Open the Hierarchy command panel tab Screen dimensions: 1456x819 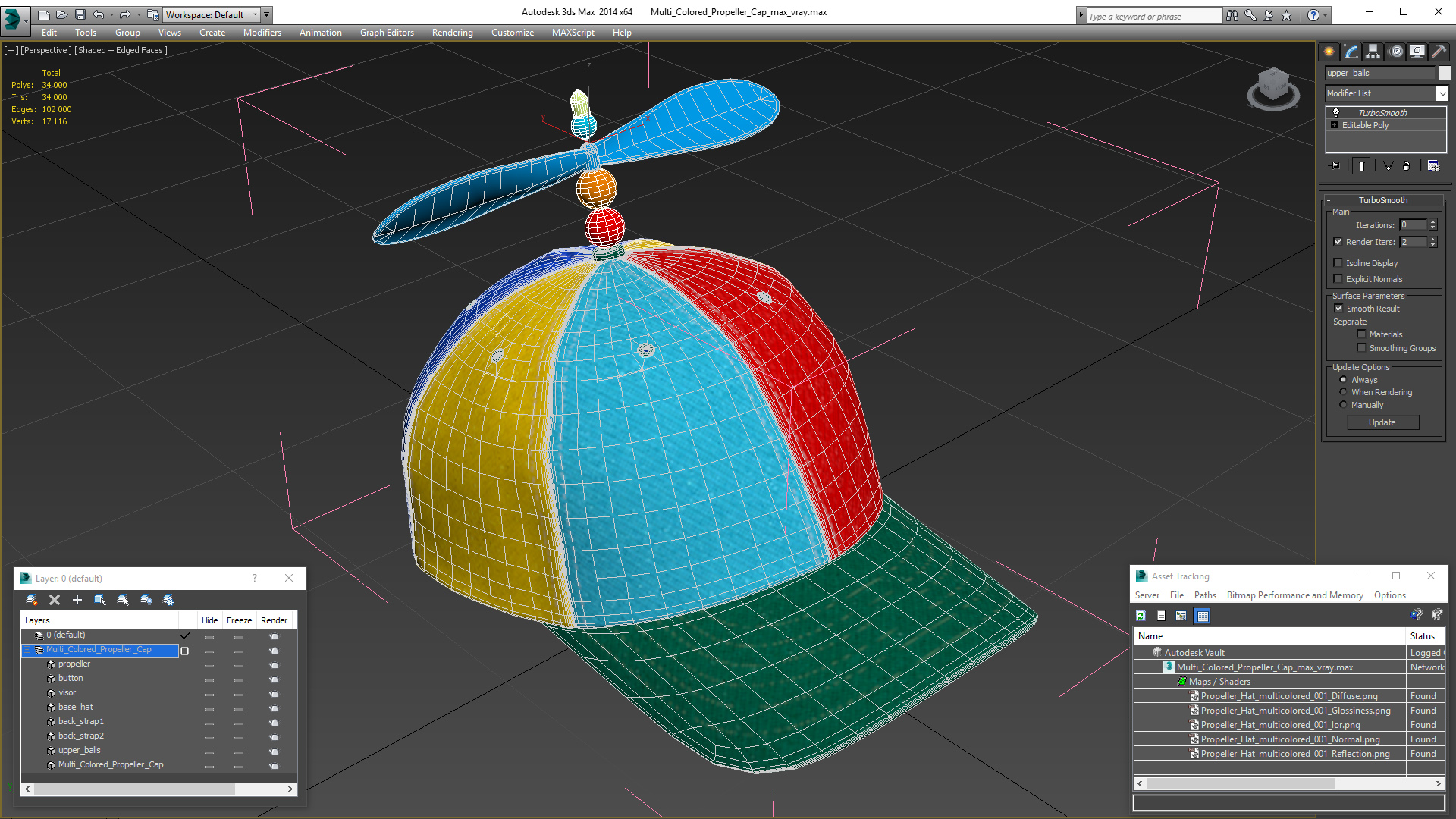(x=1373, y=52)
